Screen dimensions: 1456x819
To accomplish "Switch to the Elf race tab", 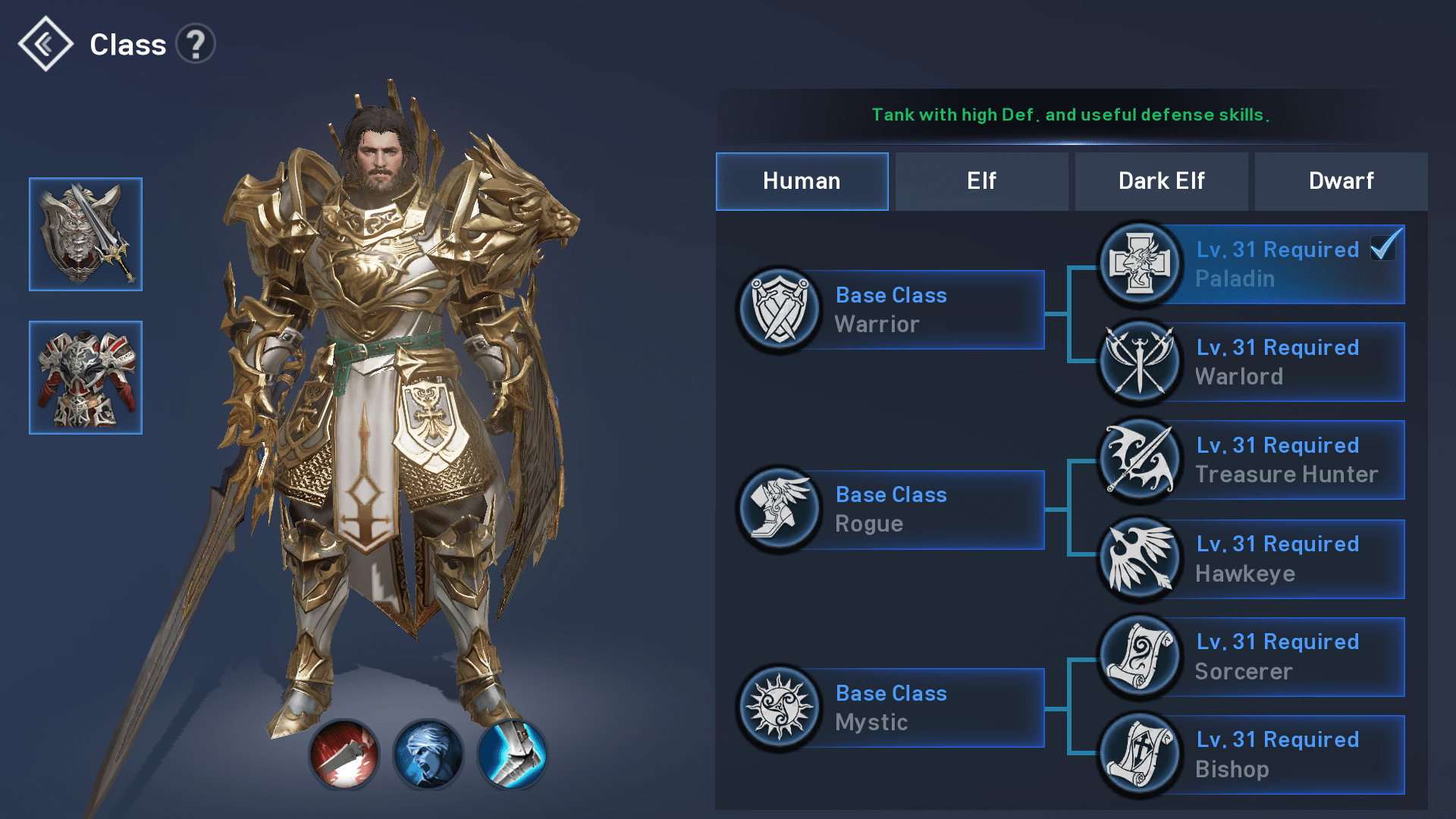I will coord(981,181).
